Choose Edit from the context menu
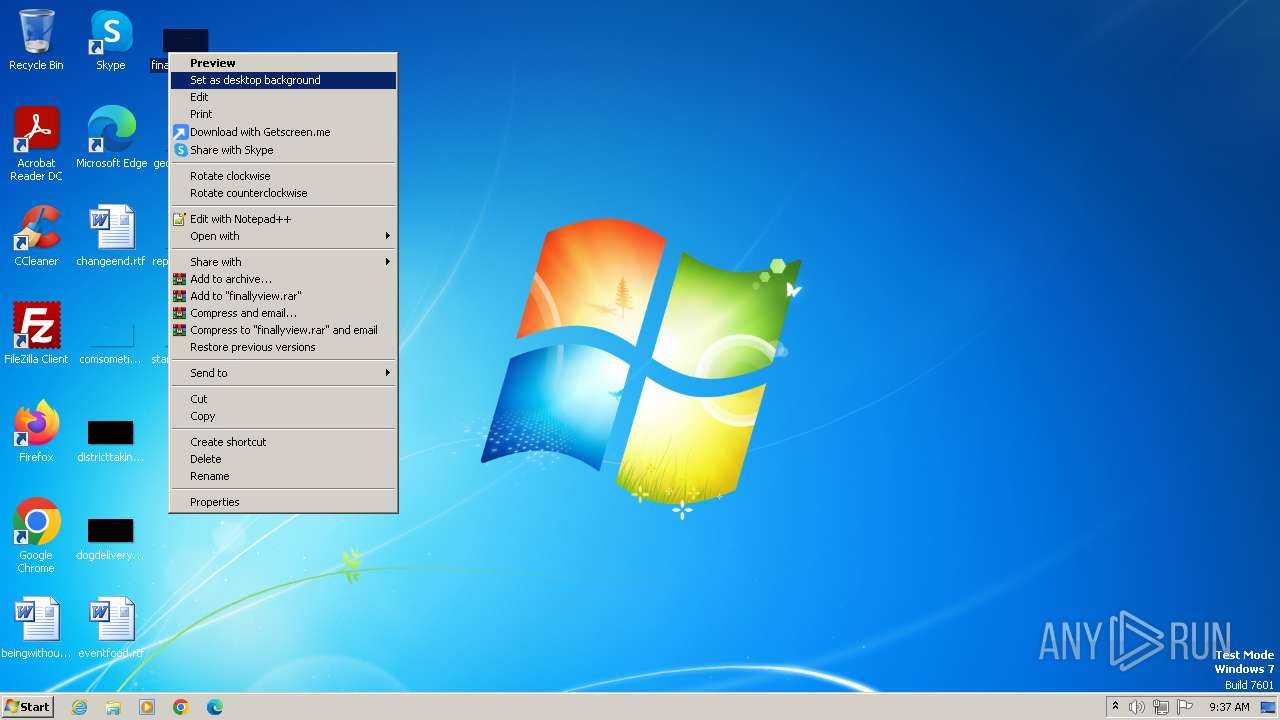The width and height of the screenshot is (1280, 720). (284, 97)
